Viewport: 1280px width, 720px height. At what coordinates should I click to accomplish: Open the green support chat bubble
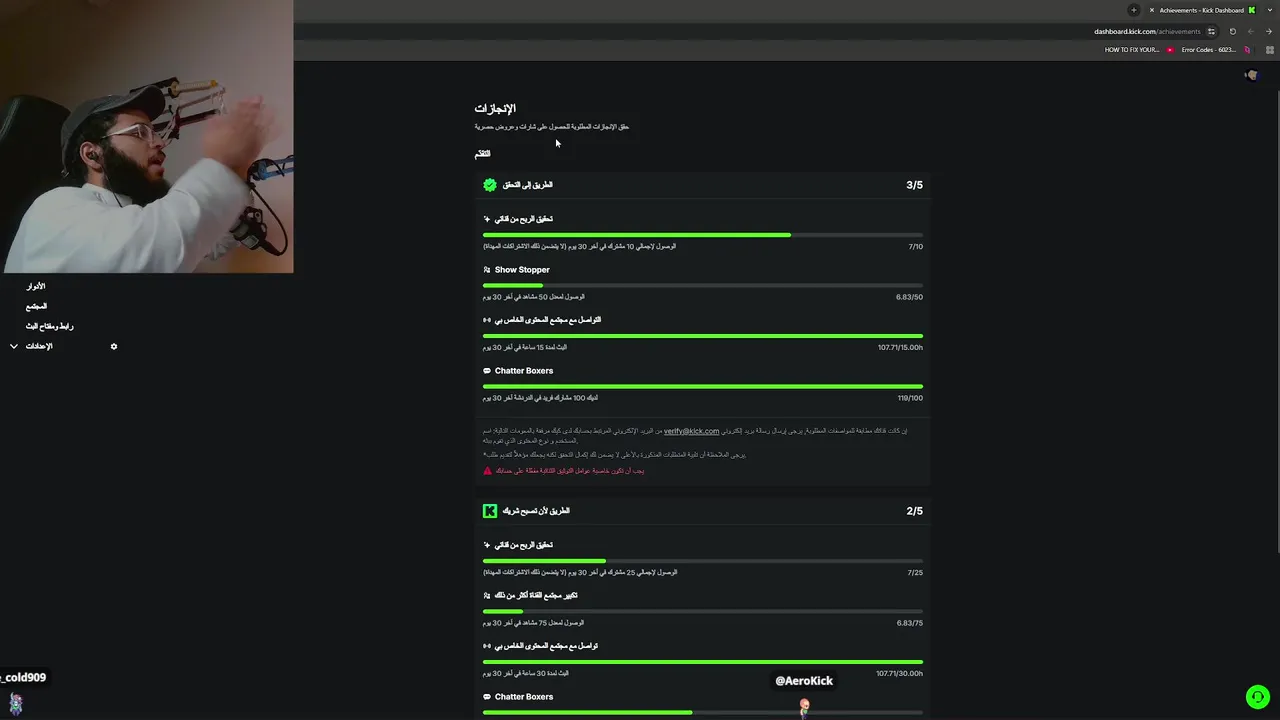(1258, 697)
